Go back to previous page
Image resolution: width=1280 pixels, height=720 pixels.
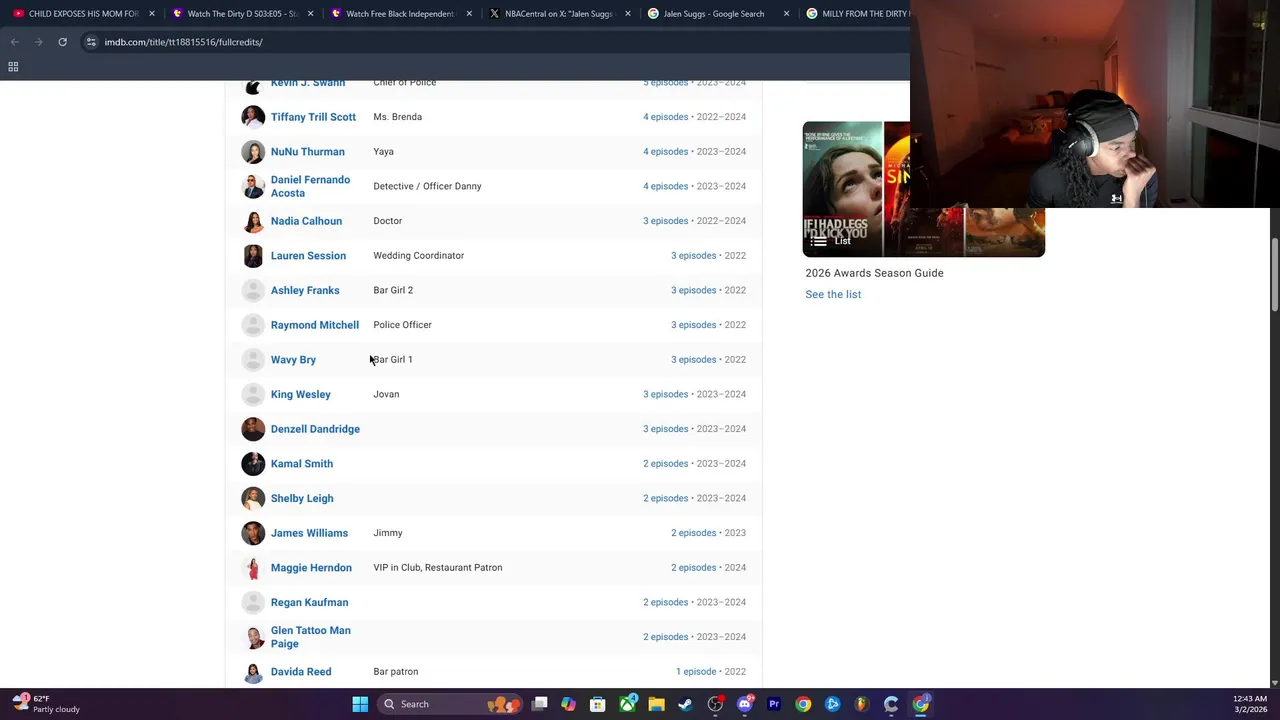point(14,42)
